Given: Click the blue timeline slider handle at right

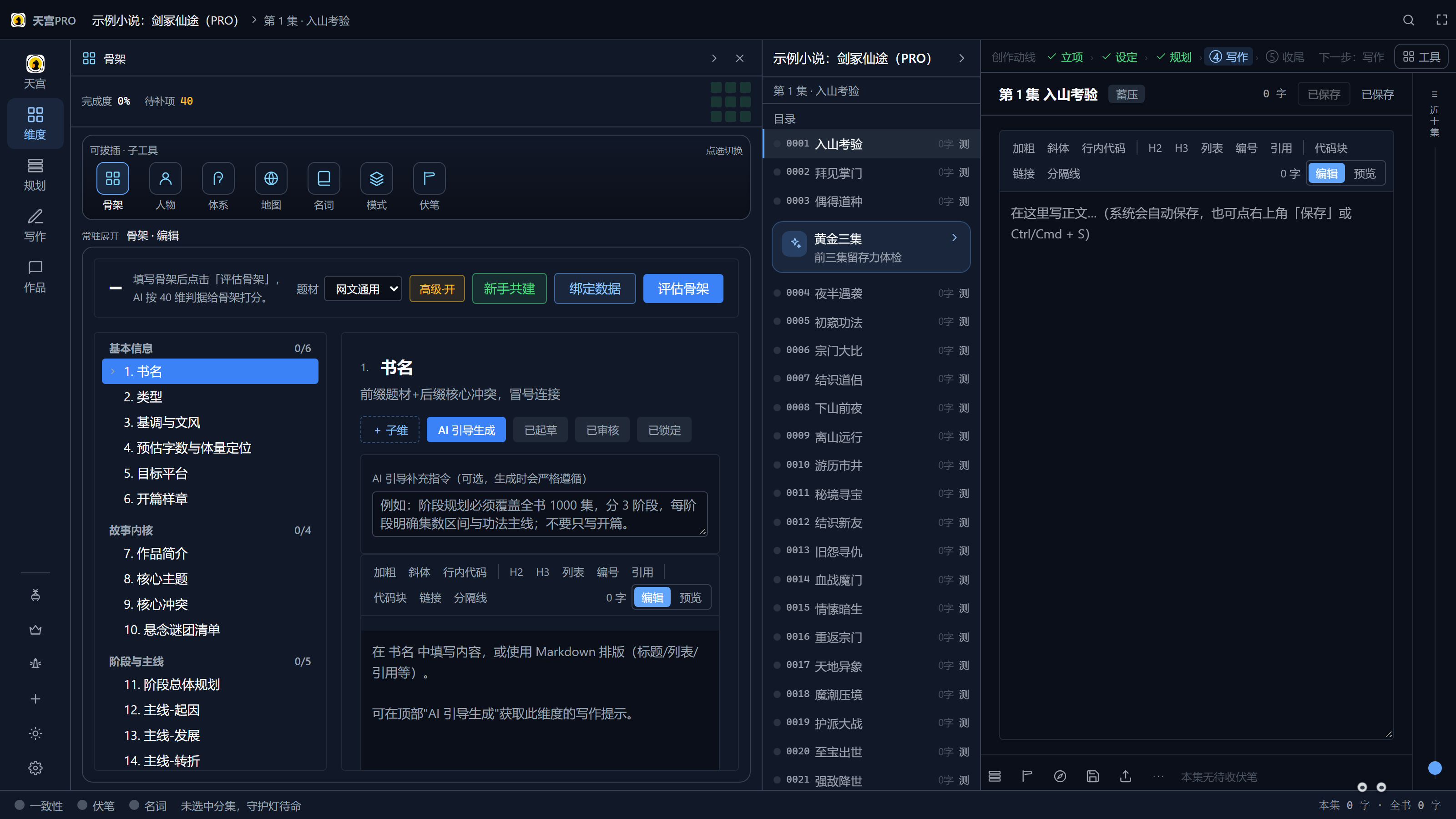Looking at the screenshot, I should (x=1435, y=768).
